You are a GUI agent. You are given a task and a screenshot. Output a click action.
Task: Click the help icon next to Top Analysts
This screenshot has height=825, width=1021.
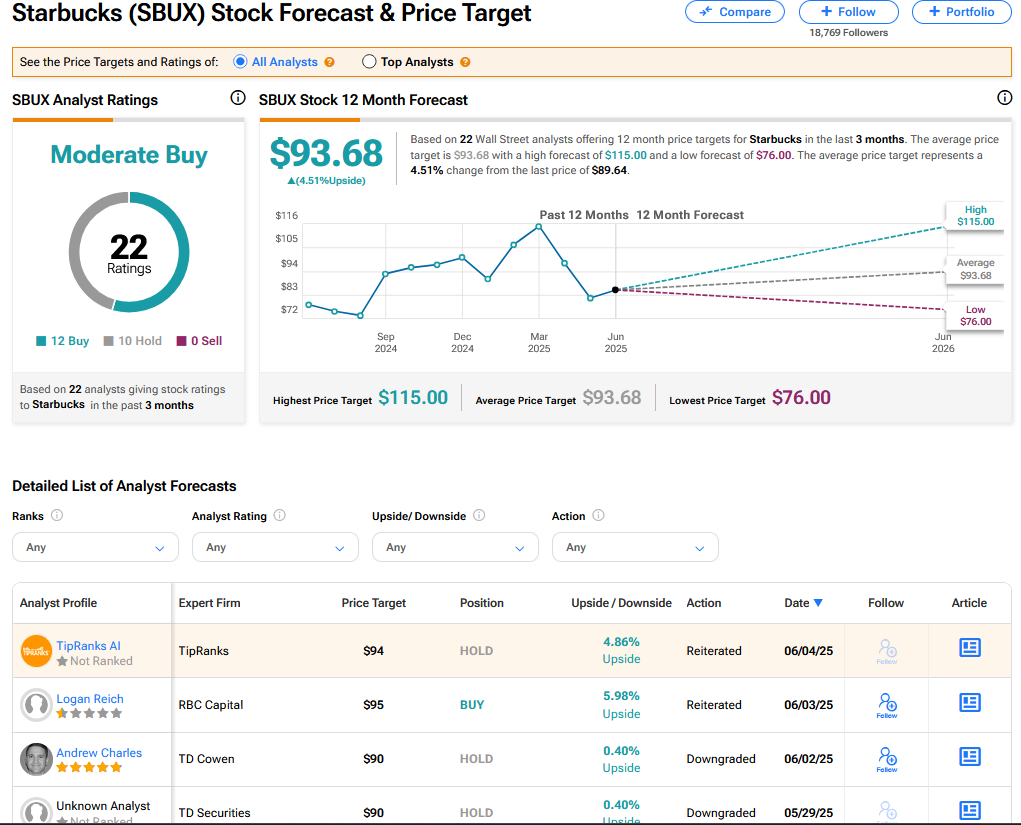click(465, 62)
